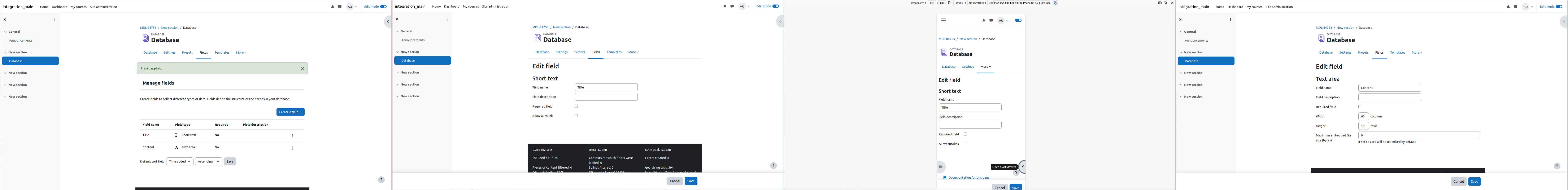Open the 'Create a field' dropdown
This screenshot has height=190, width=1568.
[x=290, y=112]
